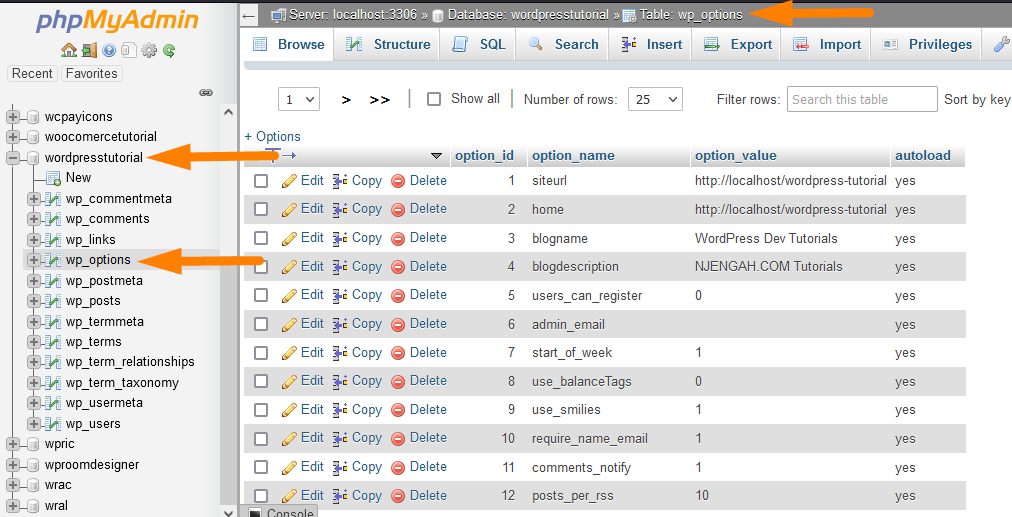Image resolution: width=1012 pixels, height=517 pixels.
Task: Click the Favorites button
Action: coord(92,74)
